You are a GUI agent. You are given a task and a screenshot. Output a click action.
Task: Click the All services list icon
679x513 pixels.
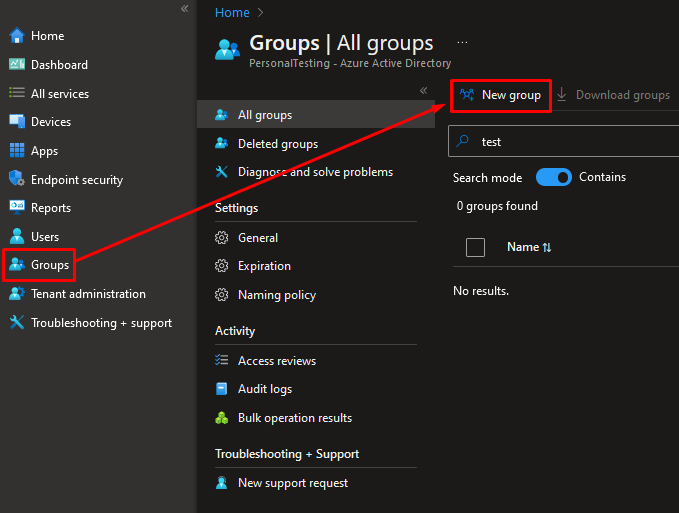(x=17, y=93)
